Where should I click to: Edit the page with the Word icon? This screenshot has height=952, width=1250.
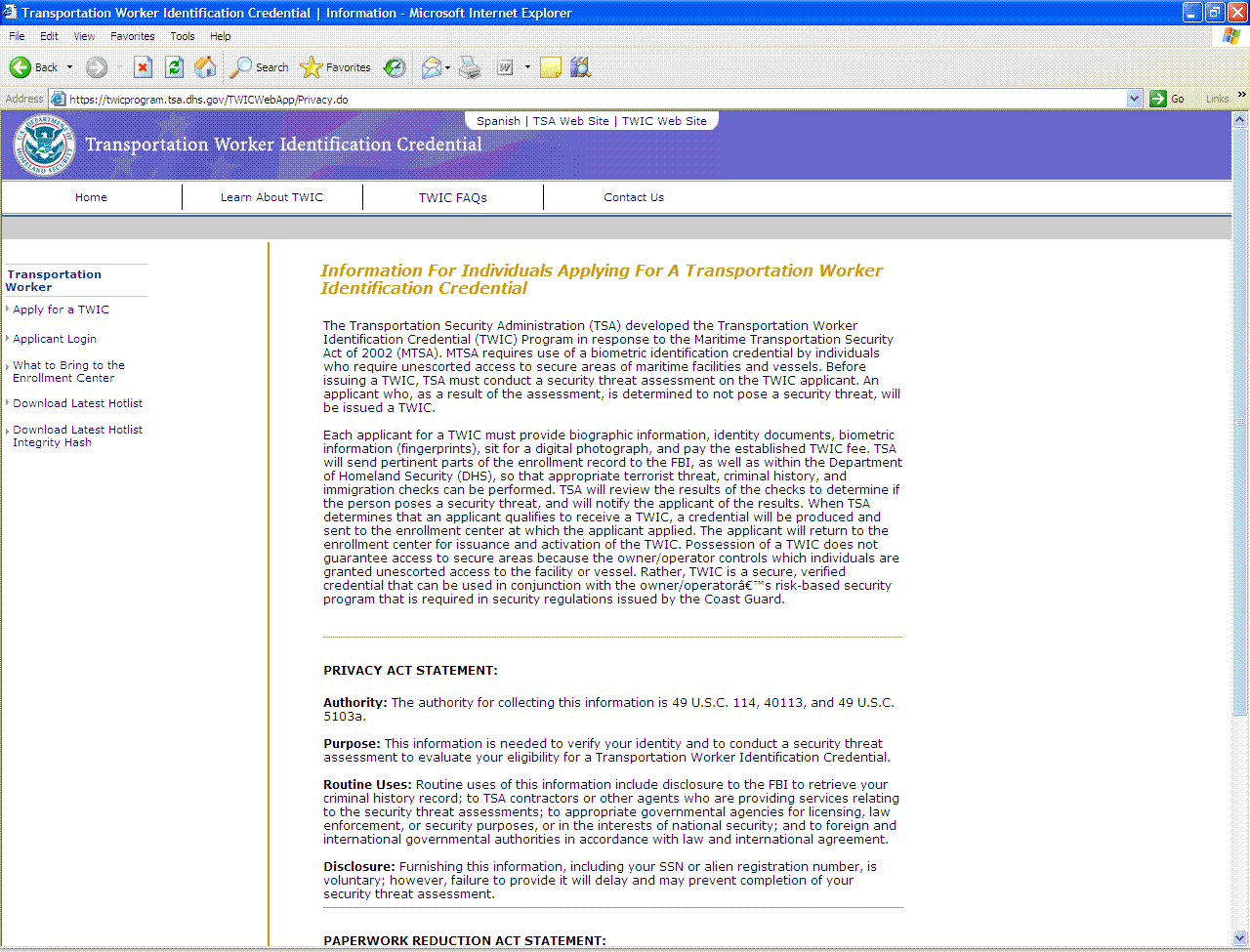(x=505, y=67)
